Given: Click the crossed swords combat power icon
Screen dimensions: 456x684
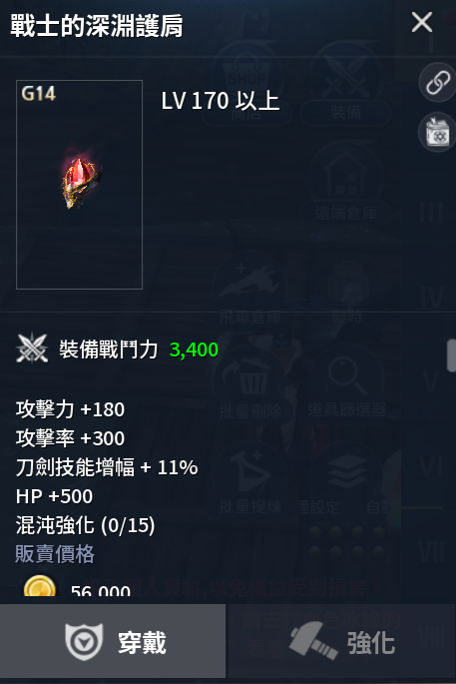Looking at the screenshot, I should [32, 349].
